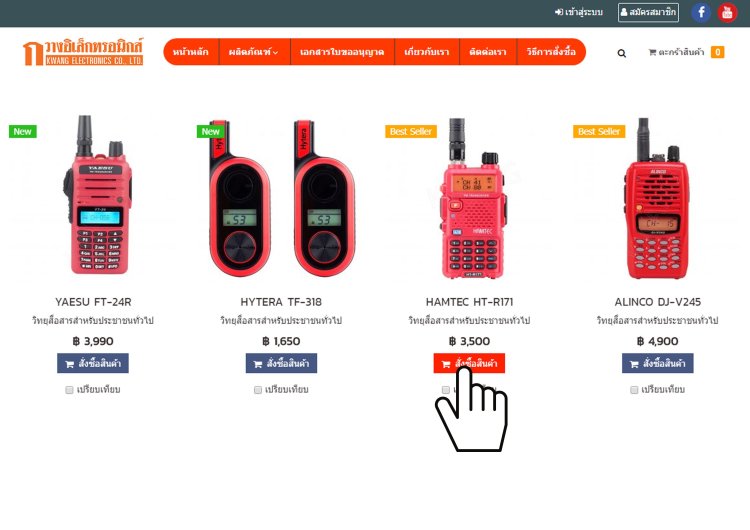Tick compare checkbox under ALINCO DJ-V245
750x530 pixels.
click(634, 390)
